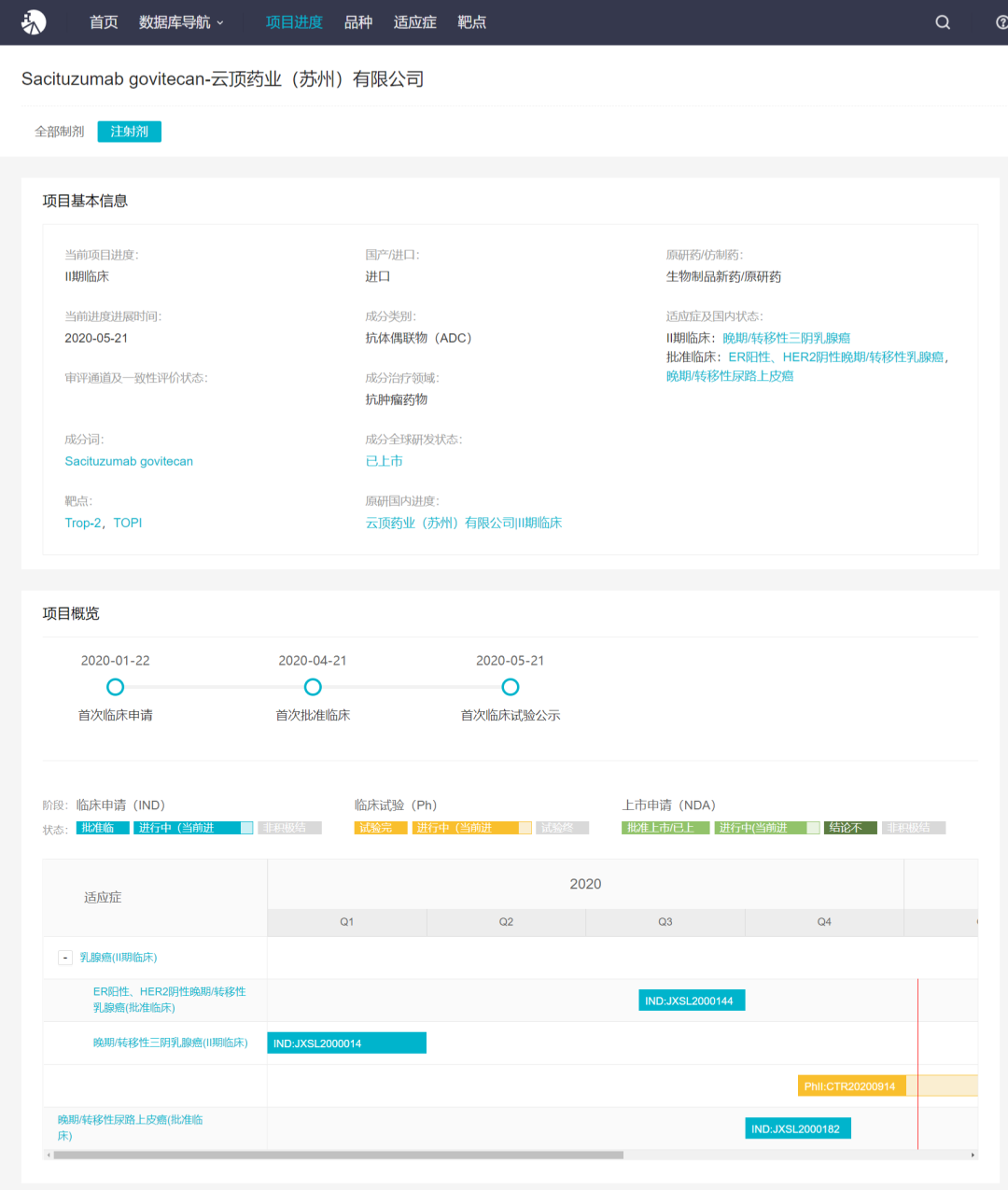Click the Q2 quarter header
Image resolution: width=1008 pixels, height=1190 pixels.
[x=506, y=922]
